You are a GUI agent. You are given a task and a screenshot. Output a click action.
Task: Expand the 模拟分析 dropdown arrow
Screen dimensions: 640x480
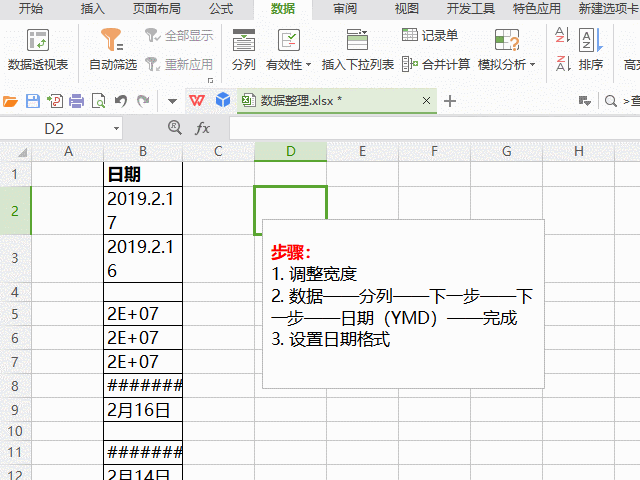click(532, 64)
